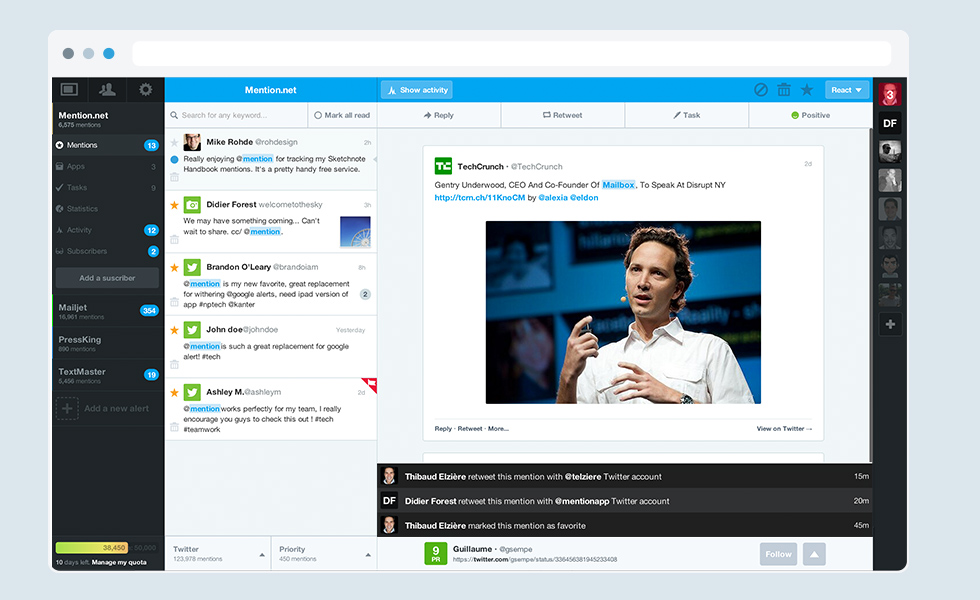The height and width of the screenshot is (600, 980).
Task: Click the TechCrunch logo icon
Action: 443,166
